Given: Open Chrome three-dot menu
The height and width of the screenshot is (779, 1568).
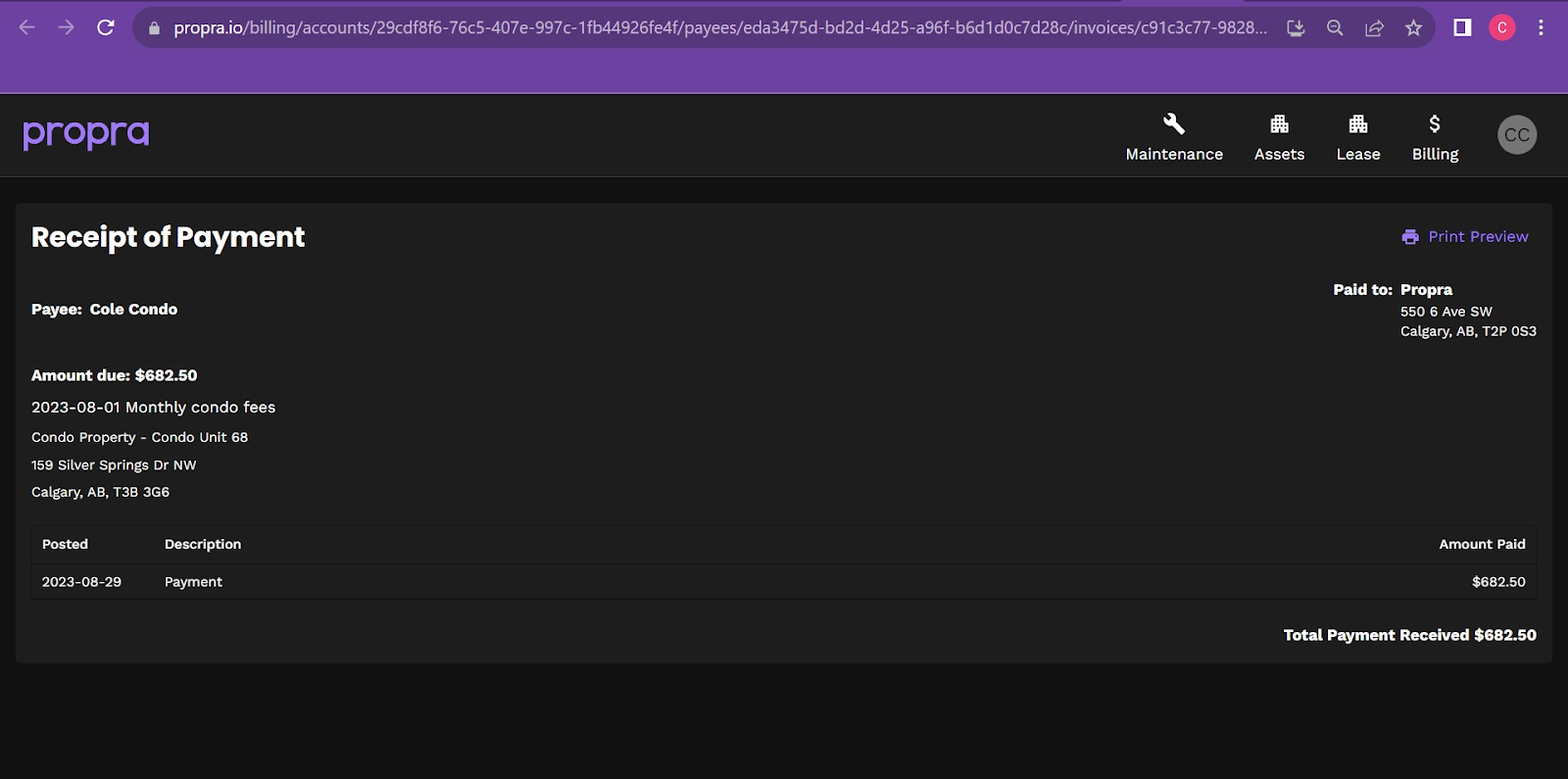Looking at the screenshot, I should click(x=1541, y=27).
